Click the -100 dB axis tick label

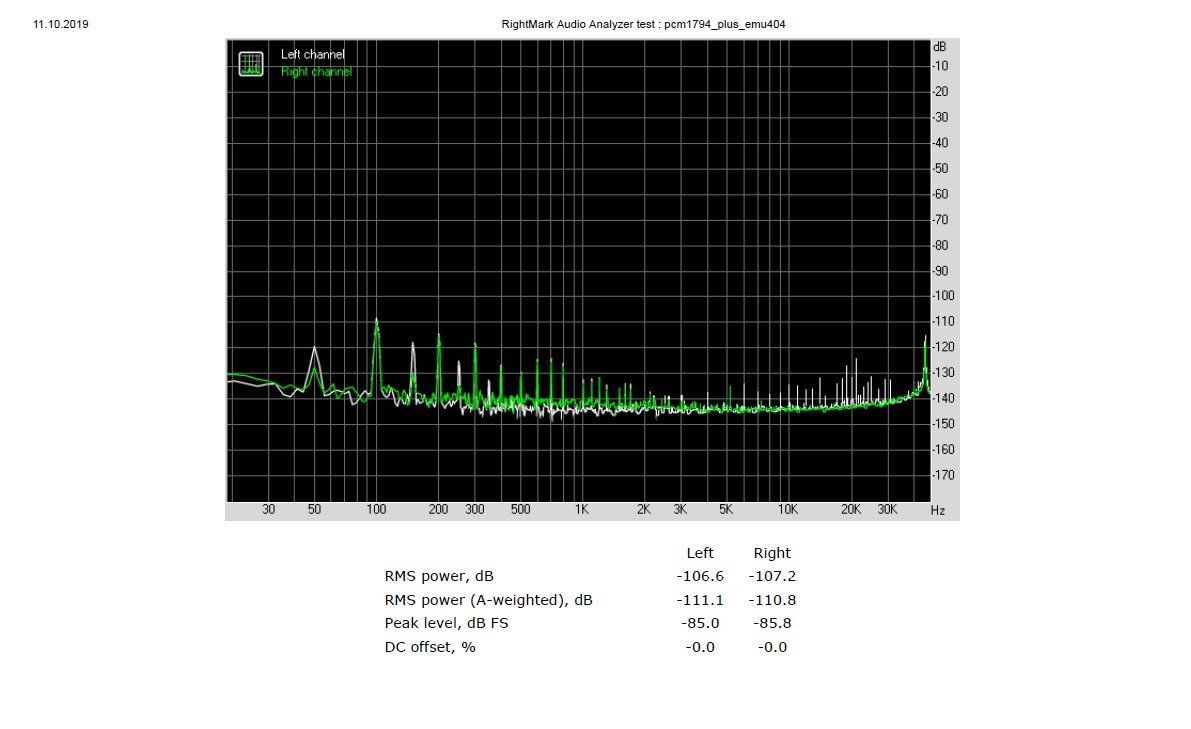coord(943,296)
